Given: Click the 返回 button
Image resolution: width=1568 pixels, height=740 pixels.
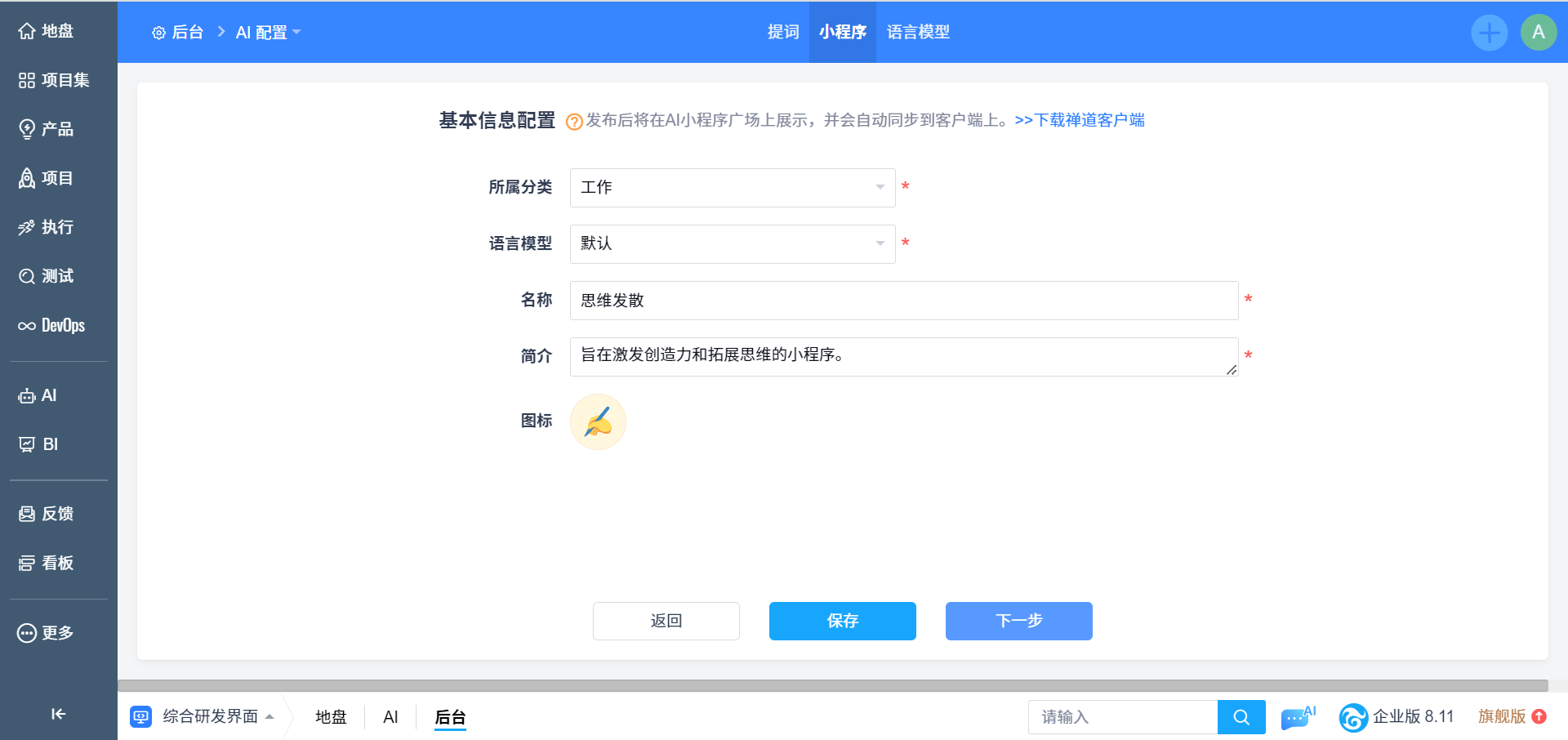Looking at the screenshot, I should coord(666,621).
